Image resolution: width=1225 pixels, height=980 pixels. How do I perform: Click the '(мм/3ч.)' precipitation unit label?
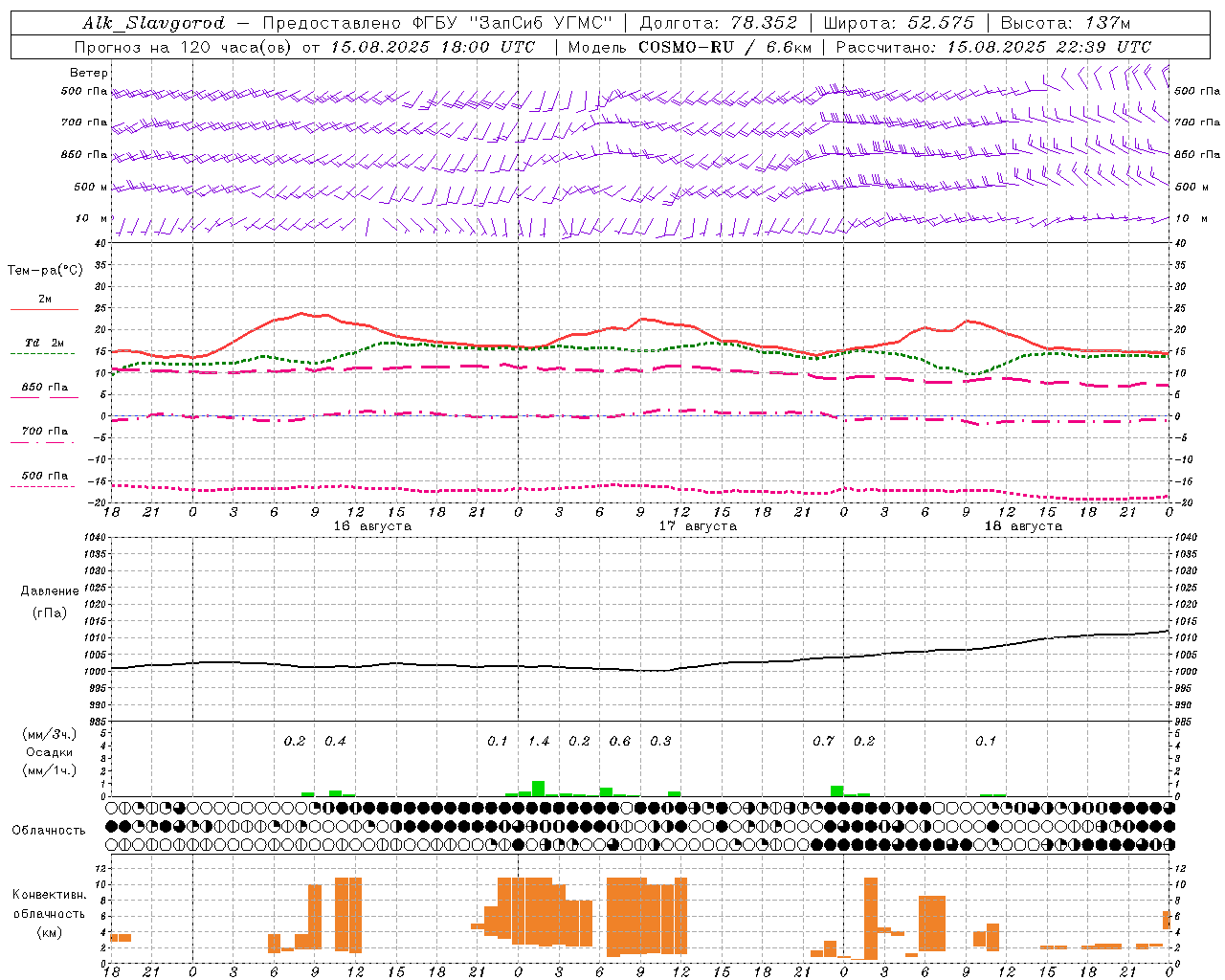tap(50, 735)
